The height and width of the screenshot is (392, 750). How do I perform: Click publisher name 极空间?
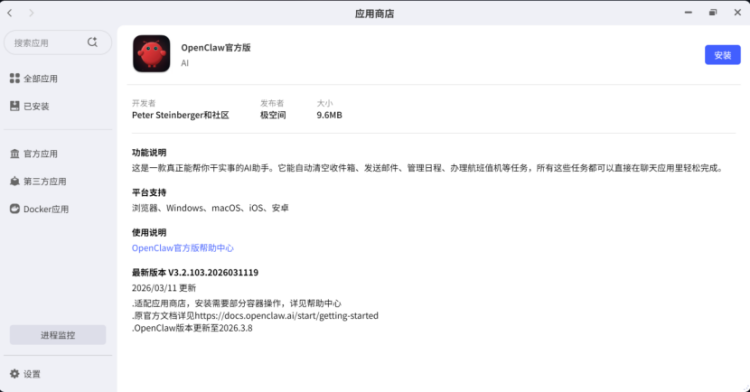coord(273,115)
